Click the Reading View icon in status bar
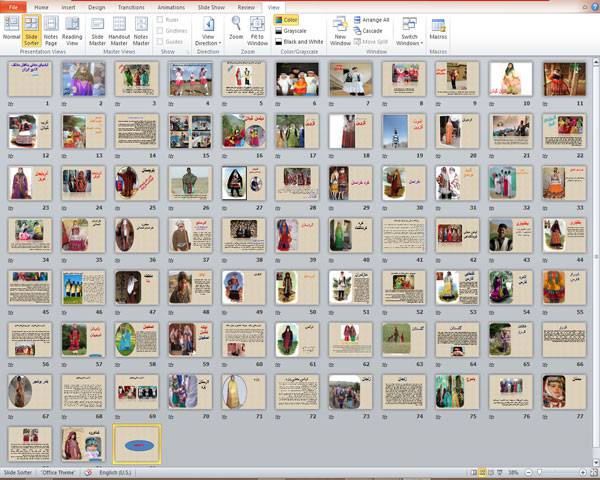 [491, 473]
